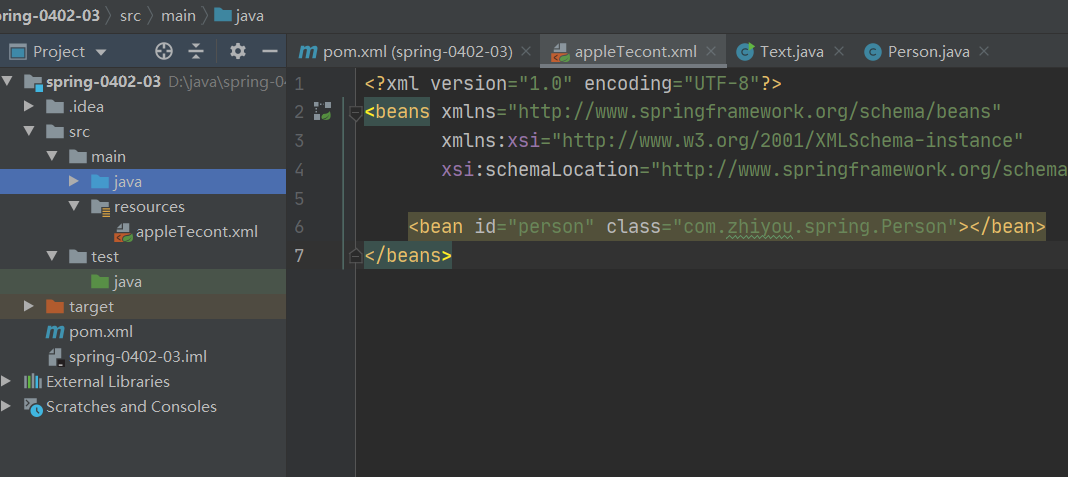Open appleTecont.xml in project tree

point(143,232)
